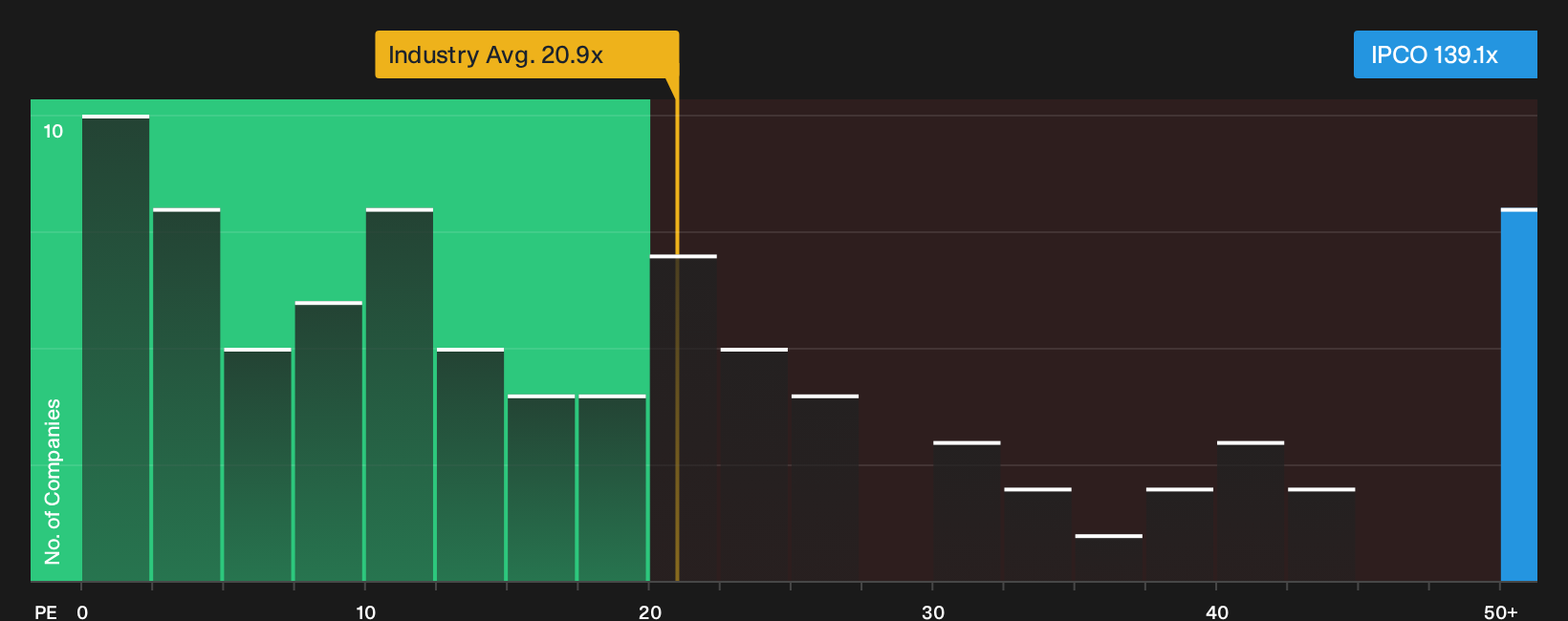
Task: Click the Industry Avg. 20.9x label
Action: (x=527, y=54)
